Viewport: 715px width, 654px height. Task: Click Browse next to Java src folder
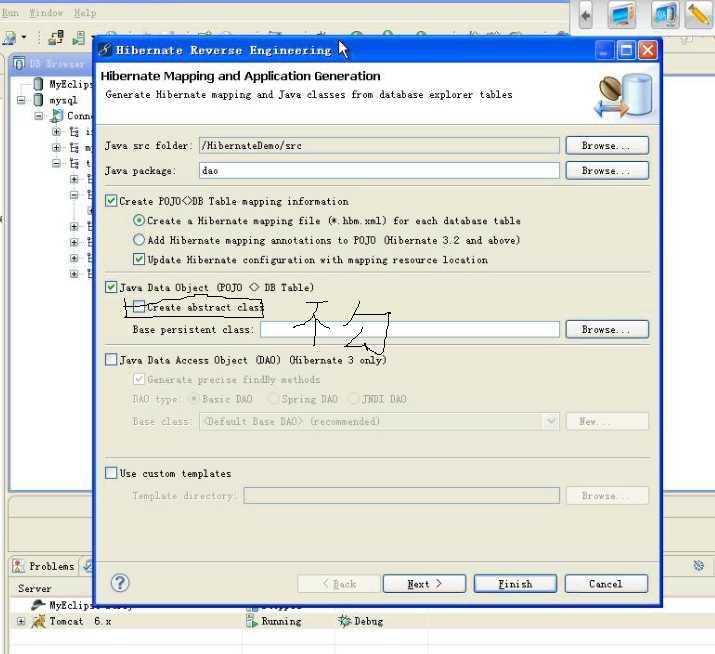pos(607,145)
